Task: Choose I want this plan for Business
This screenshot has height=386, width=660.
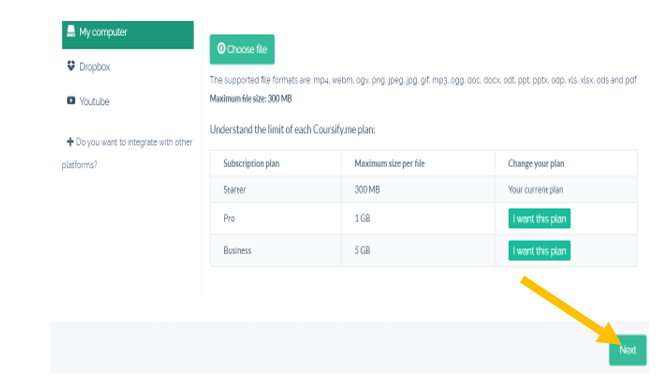Action: 539,250
